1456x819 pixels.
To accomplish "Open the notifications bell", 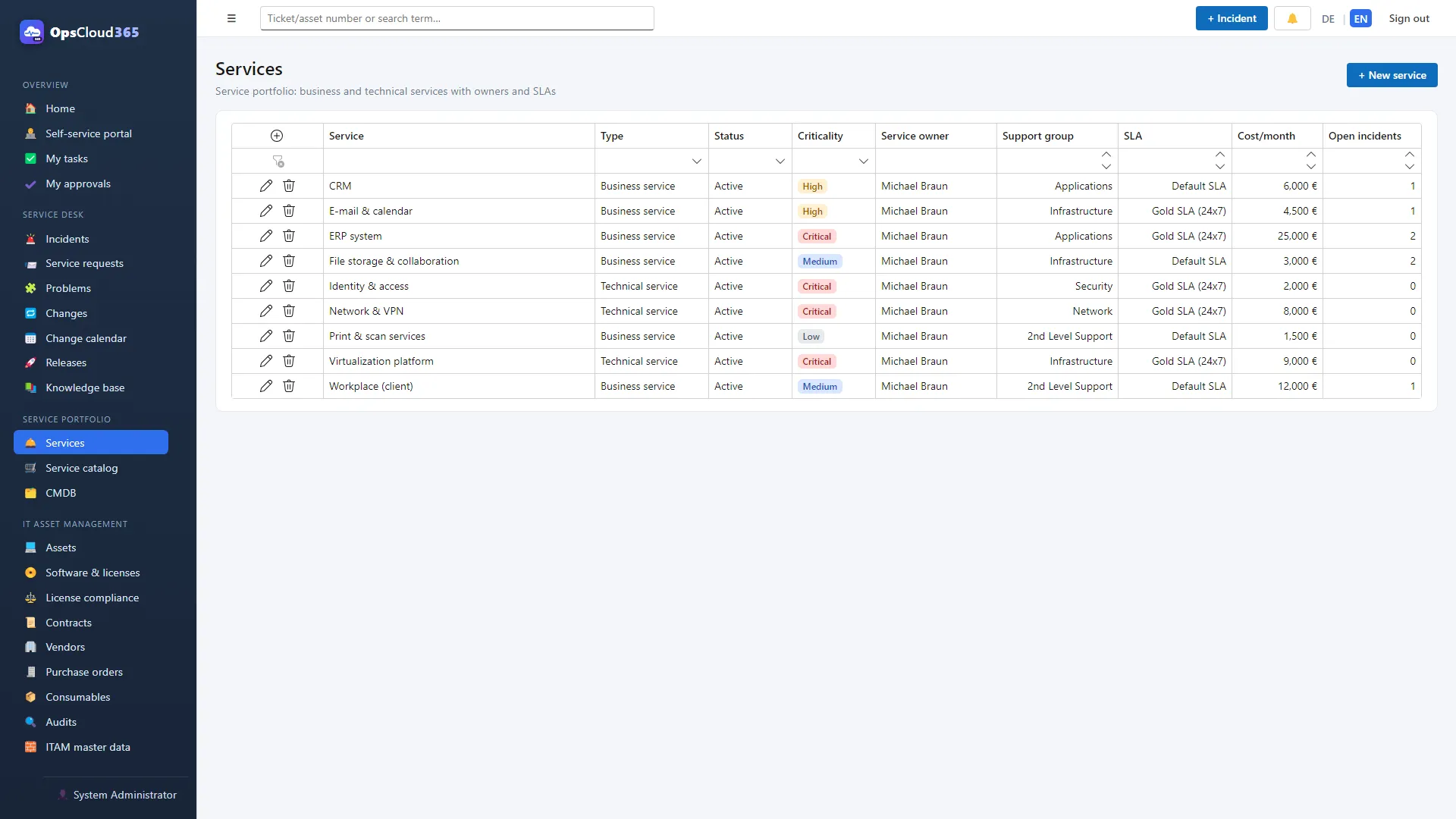I will [x=1292, y=18].
